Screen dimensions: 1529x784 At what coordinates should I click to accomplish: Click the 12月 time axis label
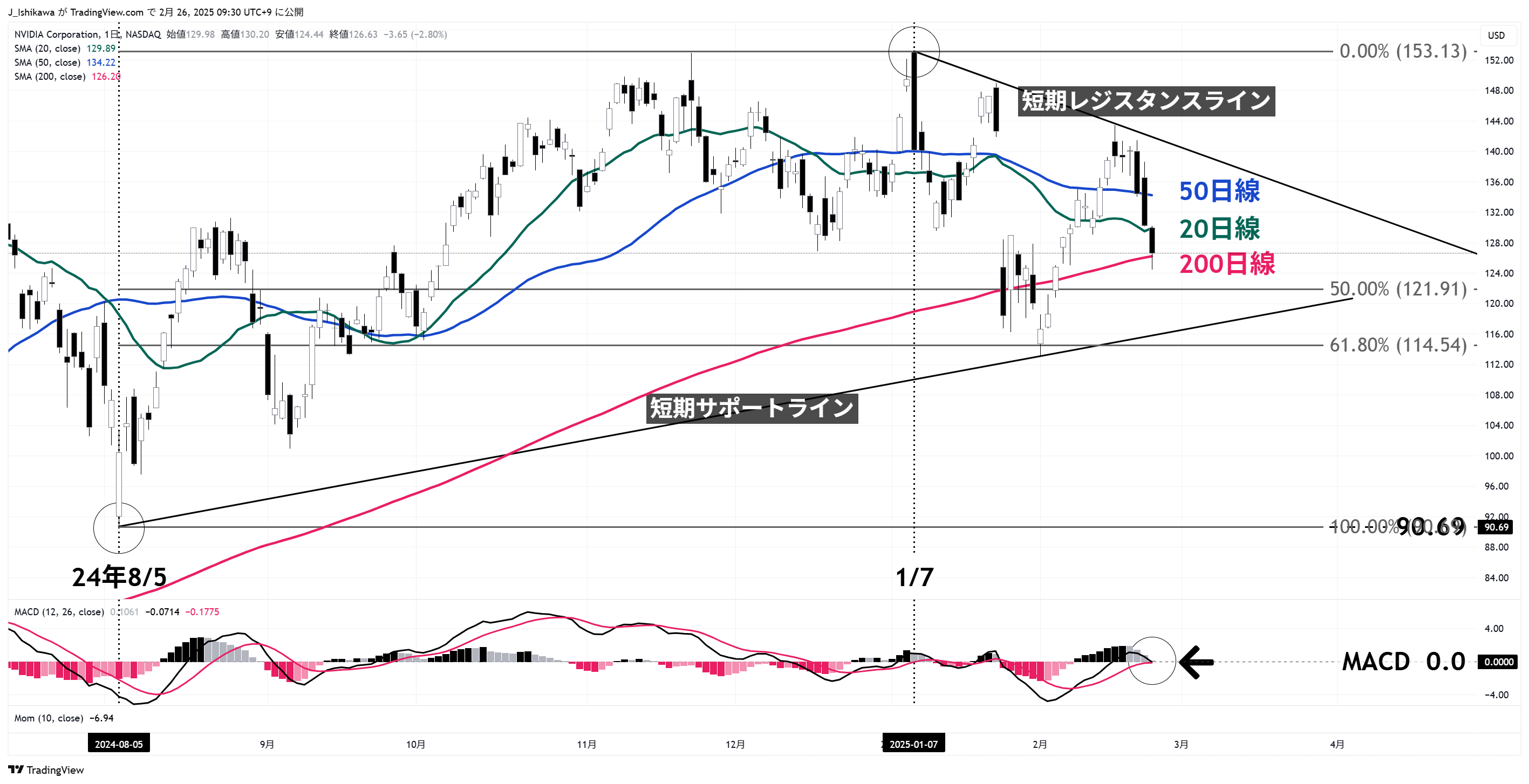(735, 744)
